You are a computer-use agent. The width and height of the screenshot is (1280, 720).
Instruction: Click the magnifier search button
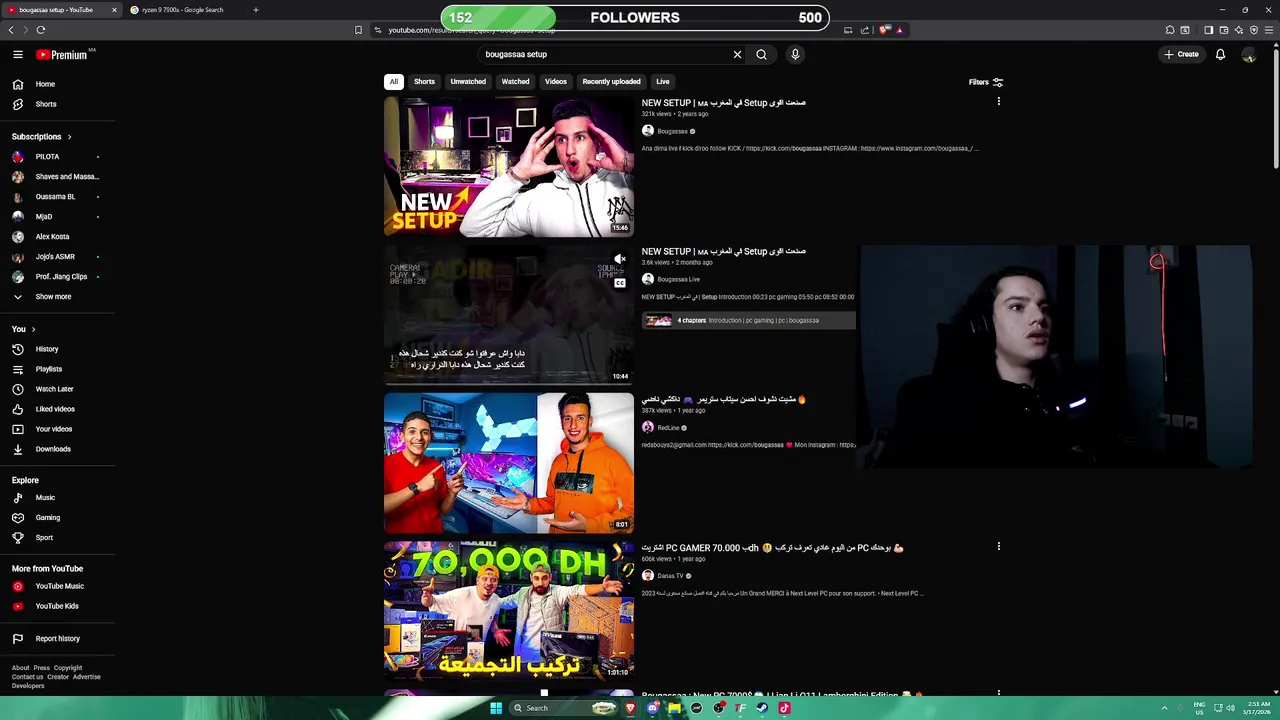tap(761, 54)
